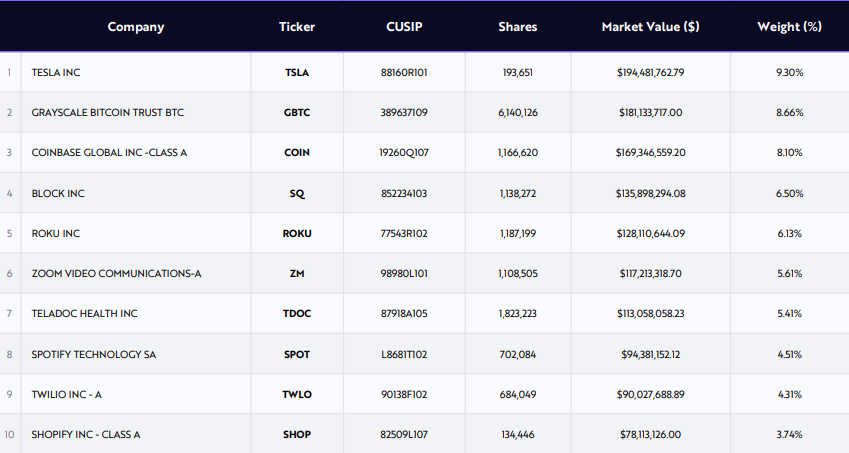Image resolution: width=849 pixels, height=453 pixels.
Task: Select the SQ ticker symbol
Action: 297,193
